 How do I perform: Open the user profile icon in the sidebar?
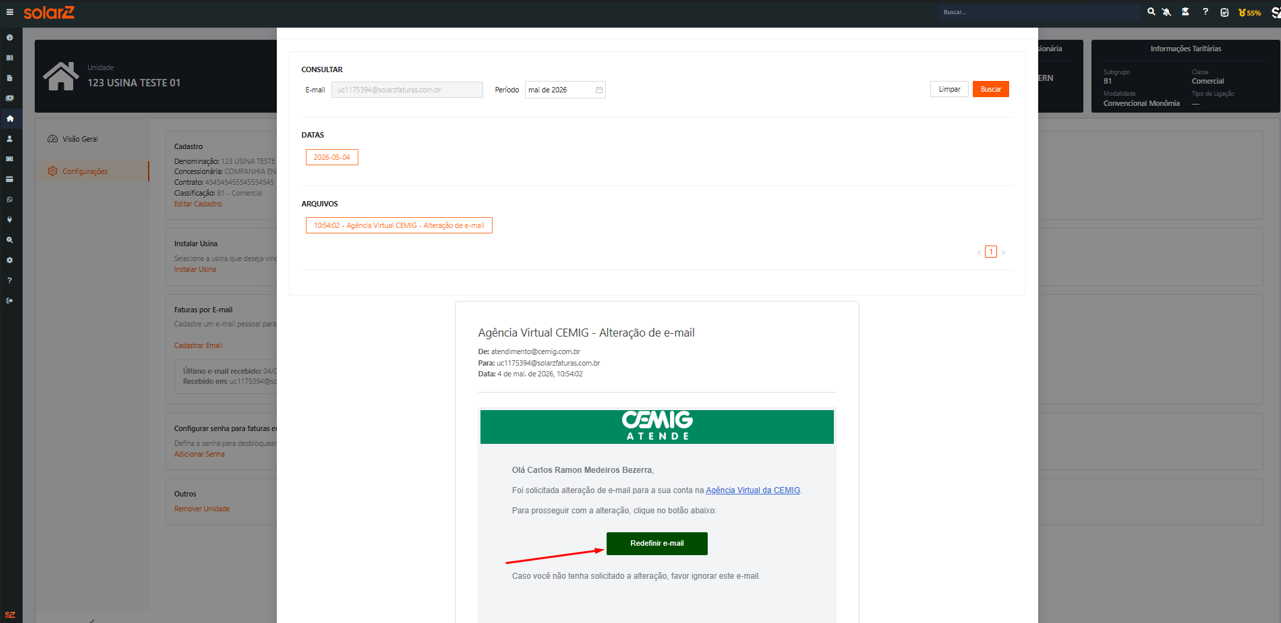click(x=10, y=139)
